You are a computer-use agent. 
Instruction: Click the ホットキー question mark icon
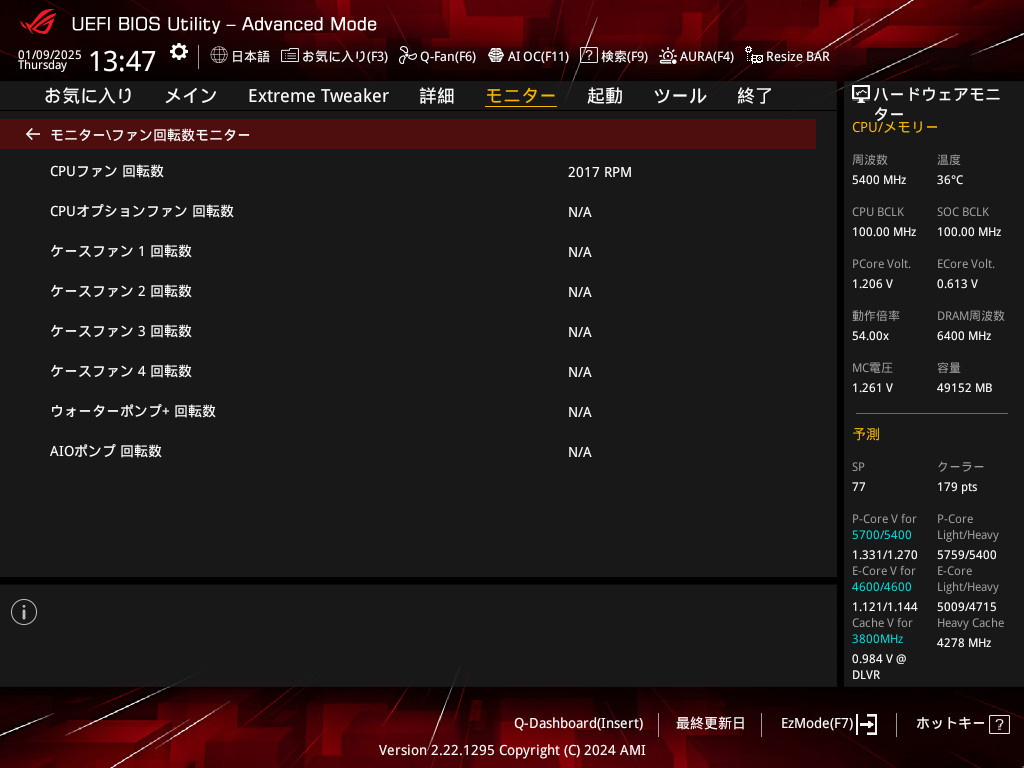pyautogui.click(x=998, y=725)
